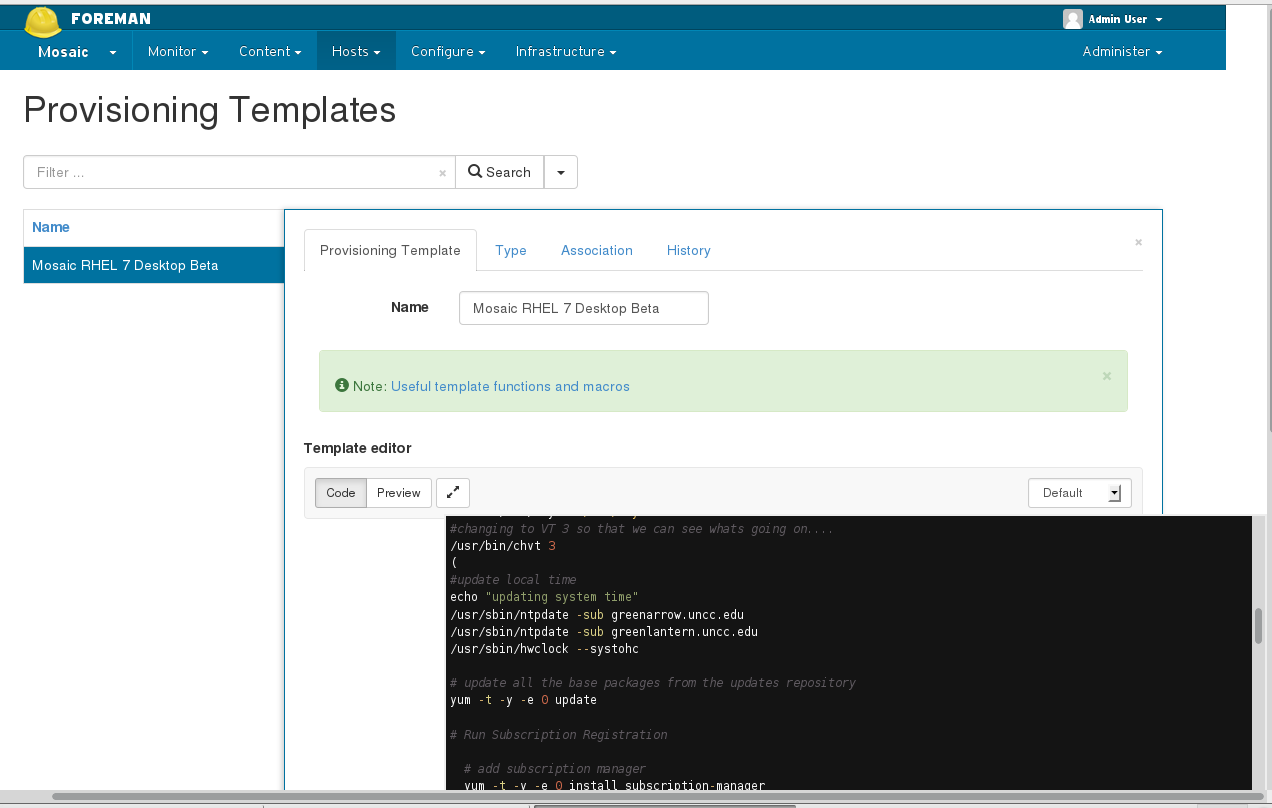Switch to the Provisioning Template tab

click(x=390, y=250)
